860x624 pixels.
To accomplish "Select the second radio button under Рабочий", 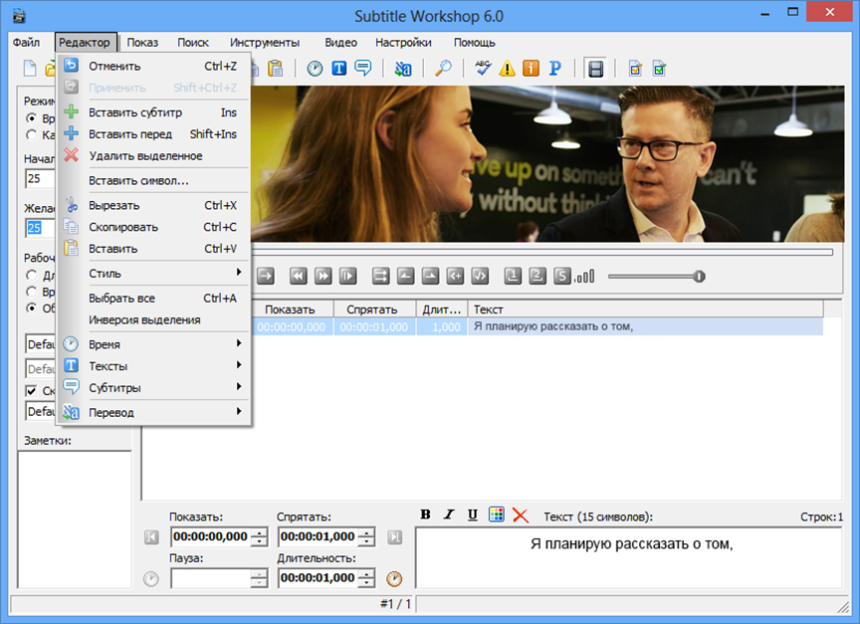I will coord(32,292).
